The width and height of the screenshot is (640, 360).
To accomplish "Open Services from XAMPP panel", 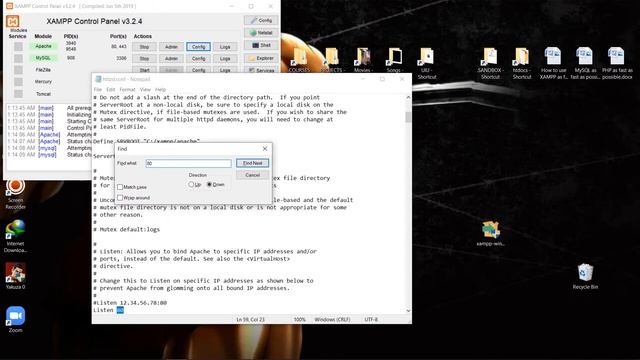I will [x=261, y=70].
